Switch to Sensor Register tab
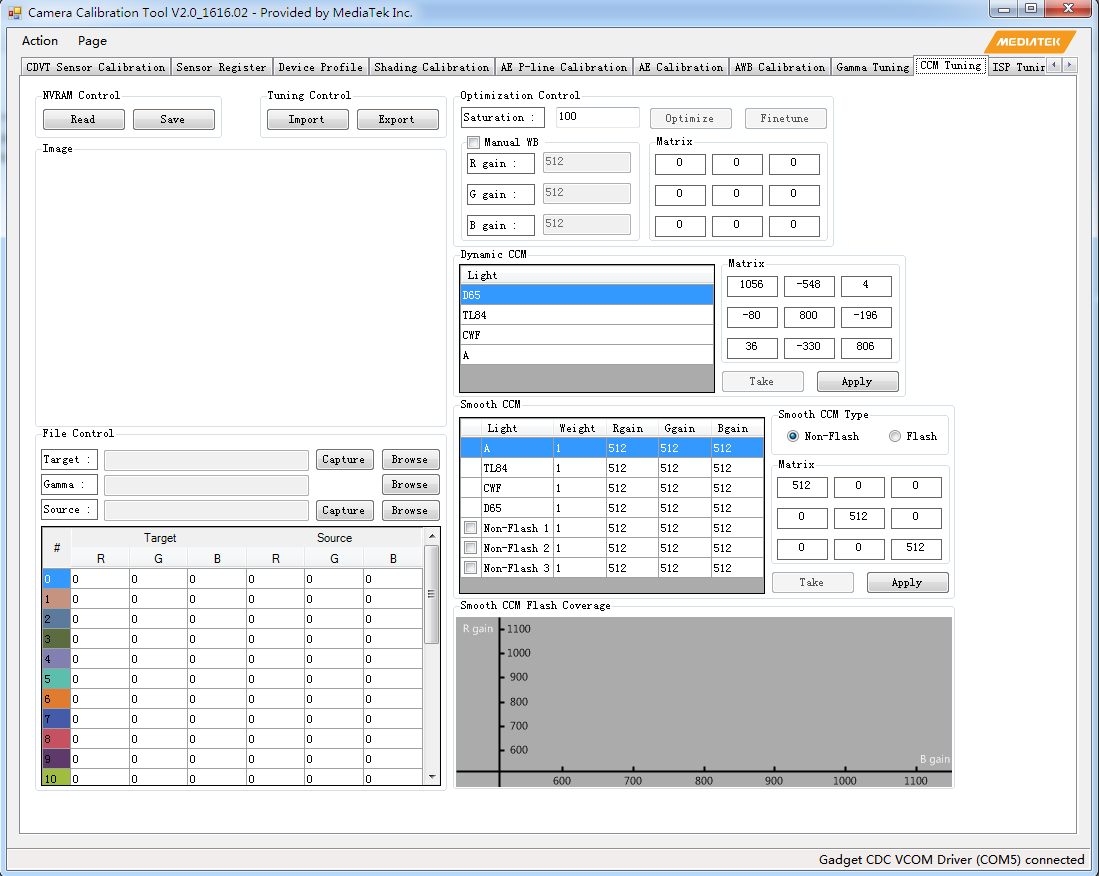 pyautogui.click(x=221, y=67)
